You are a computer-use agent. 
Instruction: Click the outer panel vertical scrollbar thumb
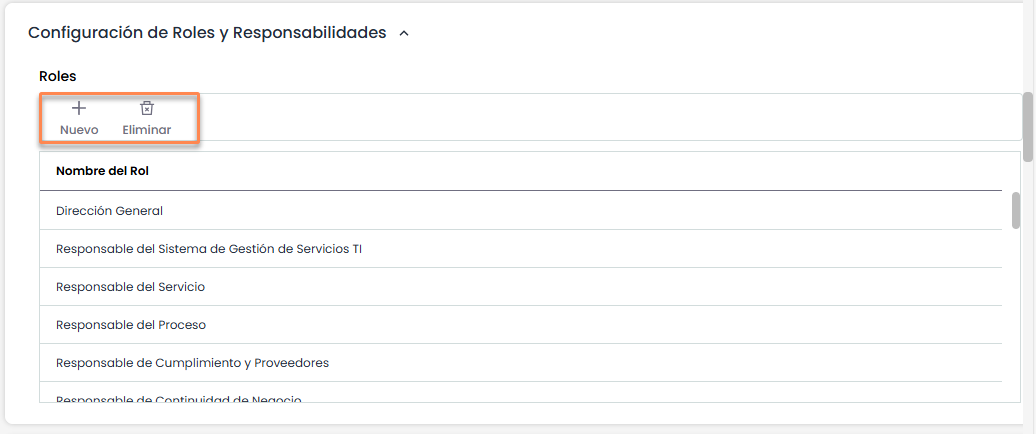pyautogui.click(x=1028, y=125)
